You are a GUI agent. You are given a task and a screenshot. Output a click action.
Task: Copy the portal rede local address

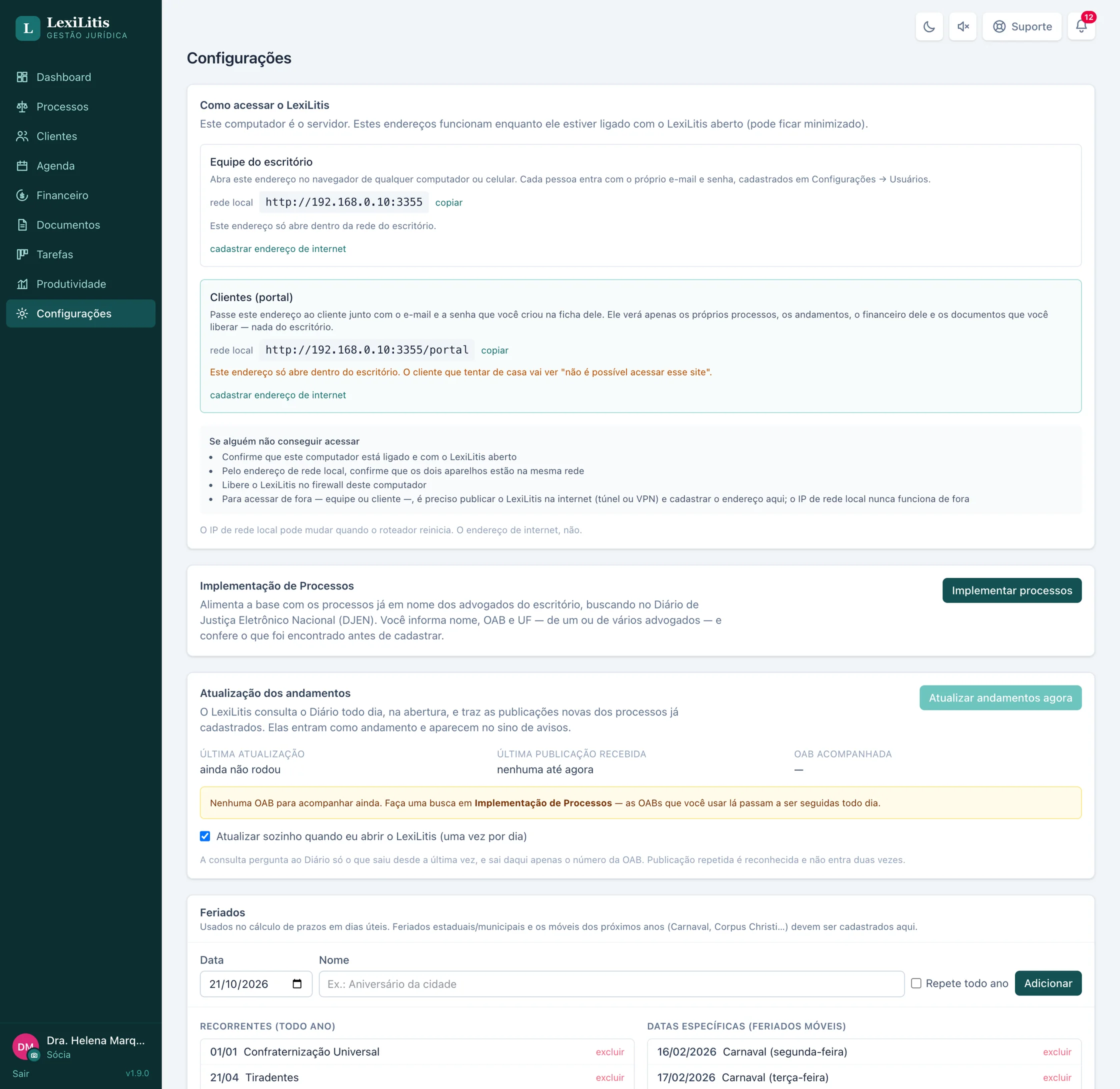click(494, 350)
